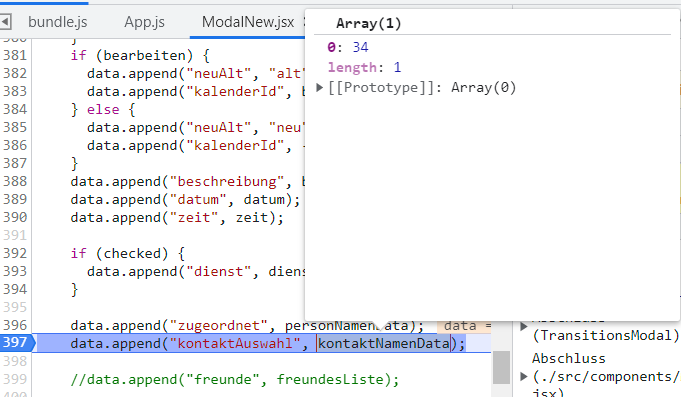
Task: Switch to the bundle.js tab
Action: (x=57, y=22)
